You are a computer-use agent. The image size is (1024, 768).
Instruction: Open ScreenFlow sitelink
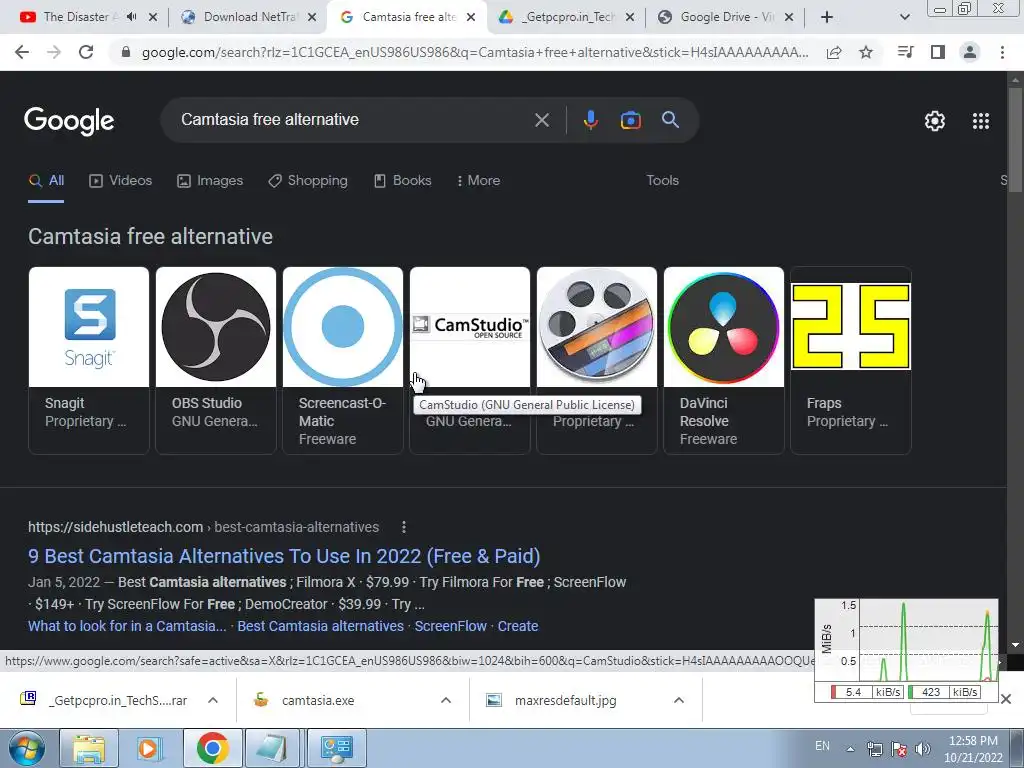pyautogui.click(x=451, y=626)
